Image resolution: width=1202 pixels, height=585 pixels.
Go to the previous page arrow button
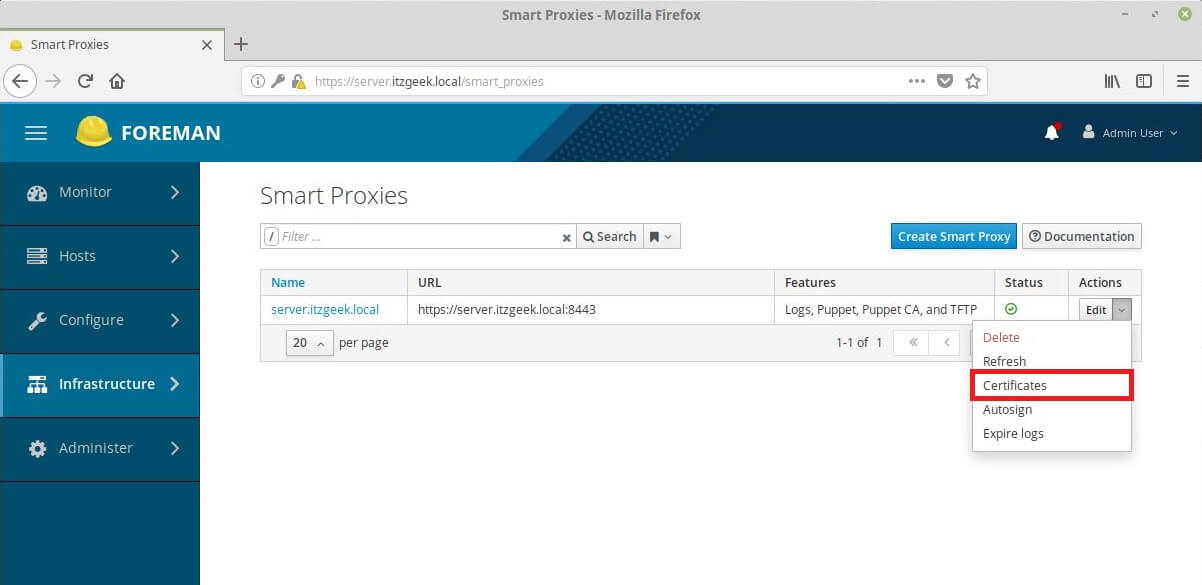click(x=945, y=343)
